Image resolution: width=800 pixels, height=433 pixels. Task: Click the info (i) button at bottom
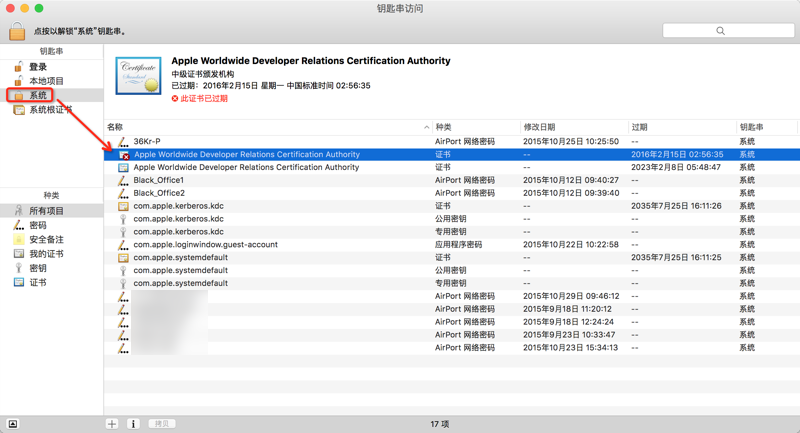pyautogui.click(x=133, y=424)
